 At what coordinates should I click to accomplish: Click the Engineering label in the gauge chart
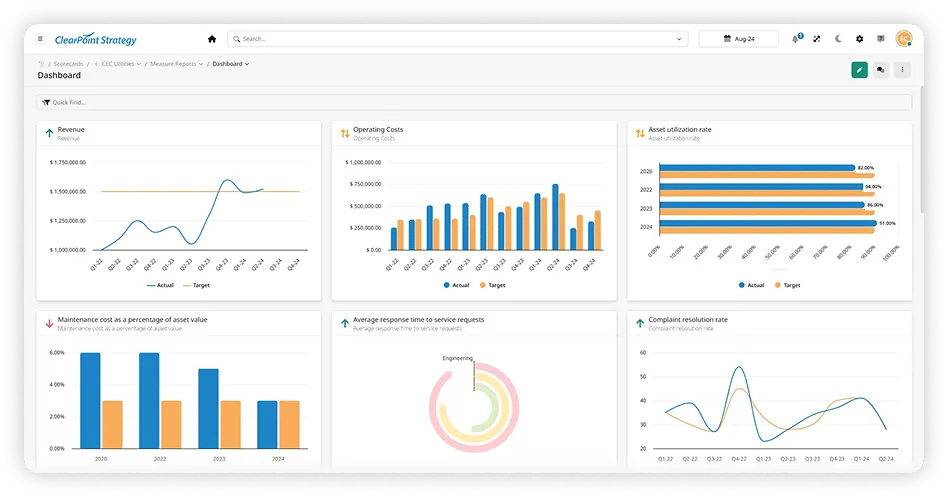[457, 359]
